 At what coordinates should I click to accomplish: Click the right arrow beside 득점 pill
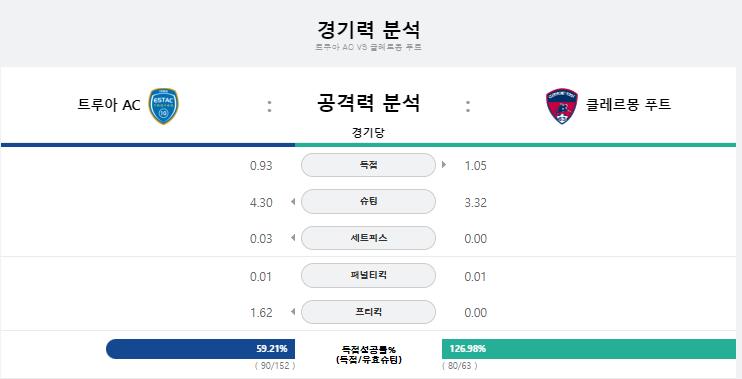click(x=444, y=165)
